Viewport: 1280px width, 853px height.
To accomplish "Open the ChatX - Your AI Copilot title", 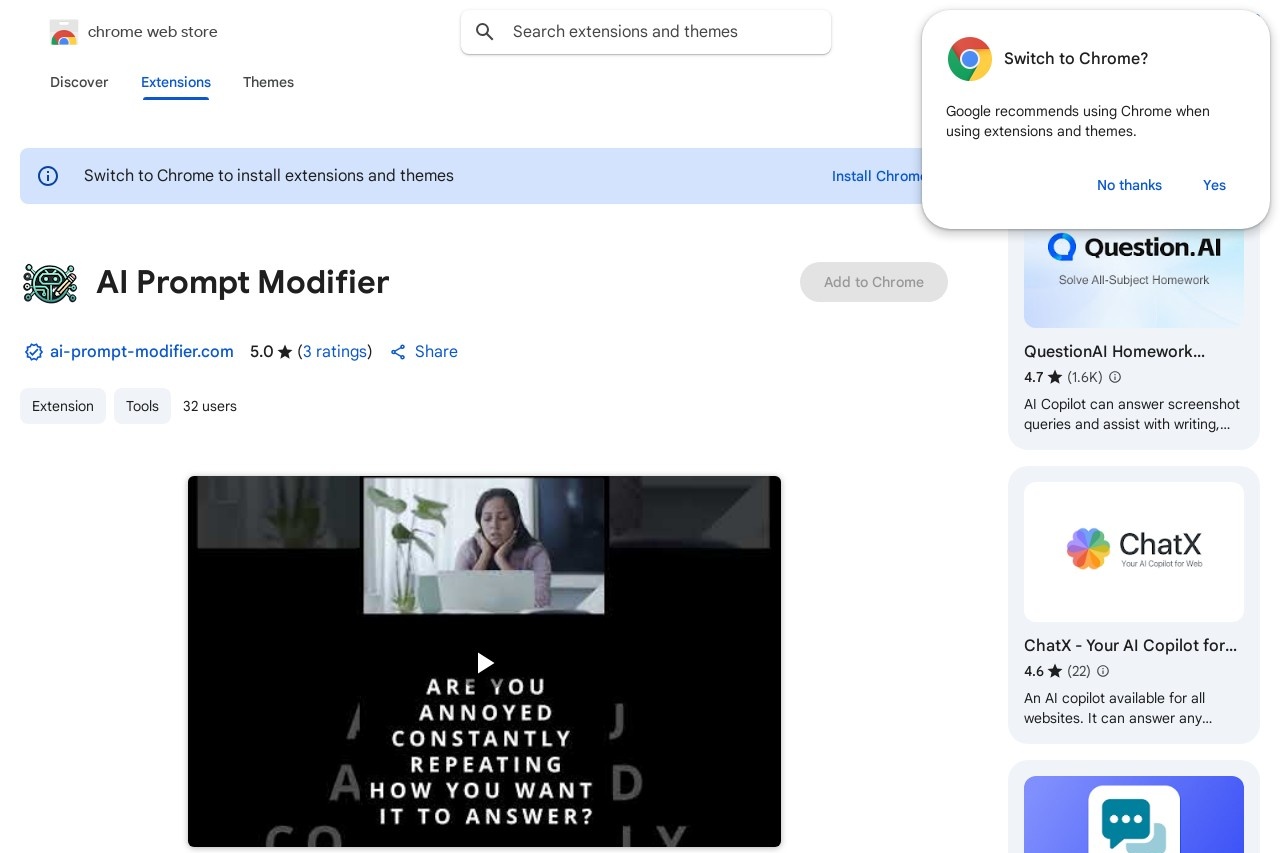I will [1130, 645].
